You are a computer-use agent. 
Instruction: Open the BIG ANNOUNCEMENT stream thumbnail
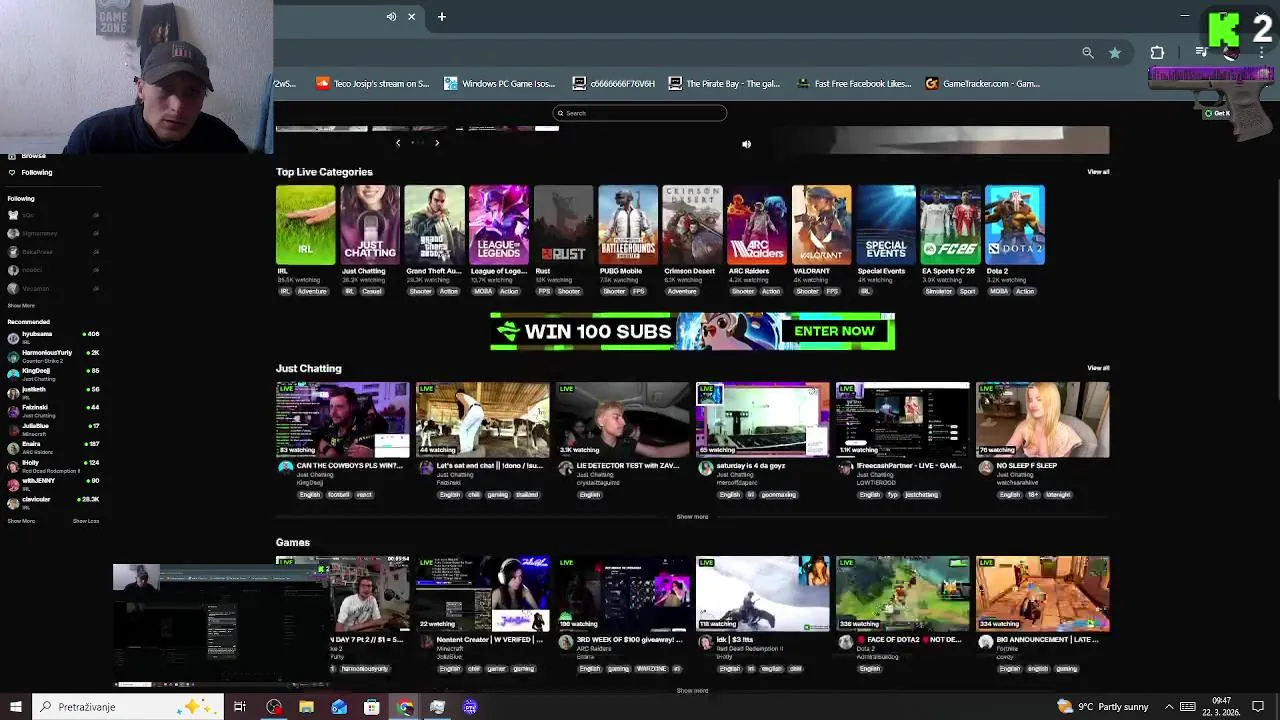1042,593
